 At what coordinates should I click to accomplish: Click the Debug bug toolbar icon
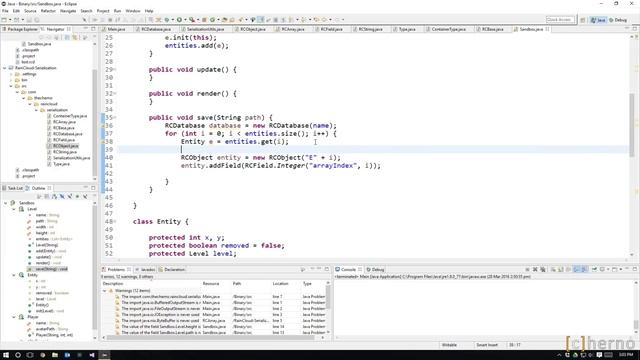tap(167, 20)
